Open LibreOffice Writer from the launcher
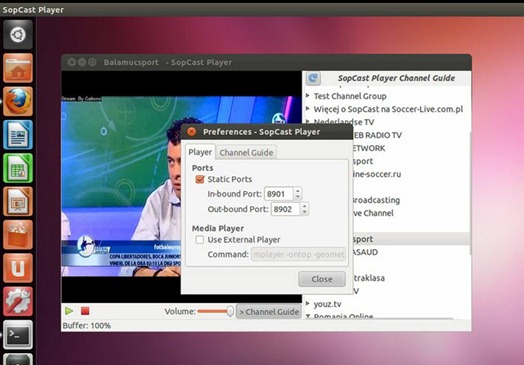The image size is (524, 365). click(x=18, y=135)
